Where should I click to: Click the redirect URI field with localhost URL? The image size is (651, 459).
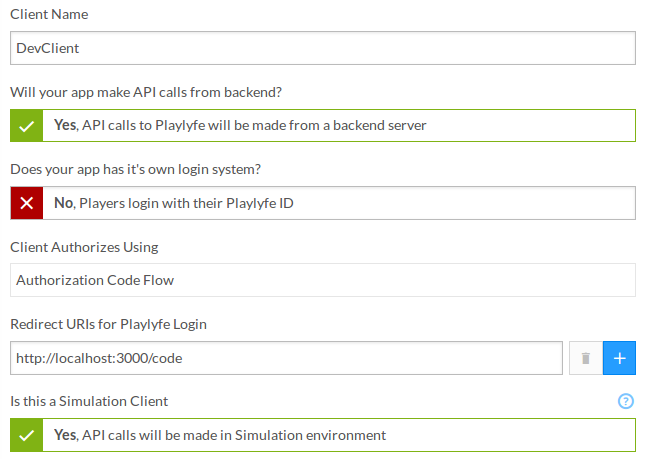click(286, 357)
